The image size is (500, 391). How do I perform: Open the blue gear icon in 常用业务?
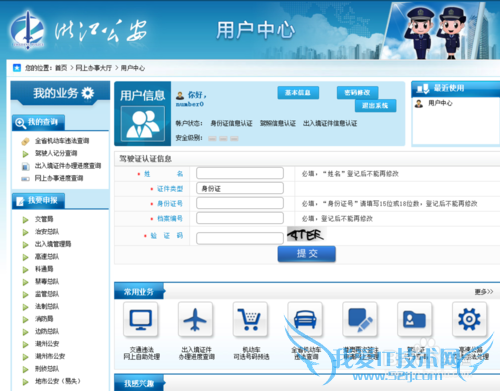469,319
